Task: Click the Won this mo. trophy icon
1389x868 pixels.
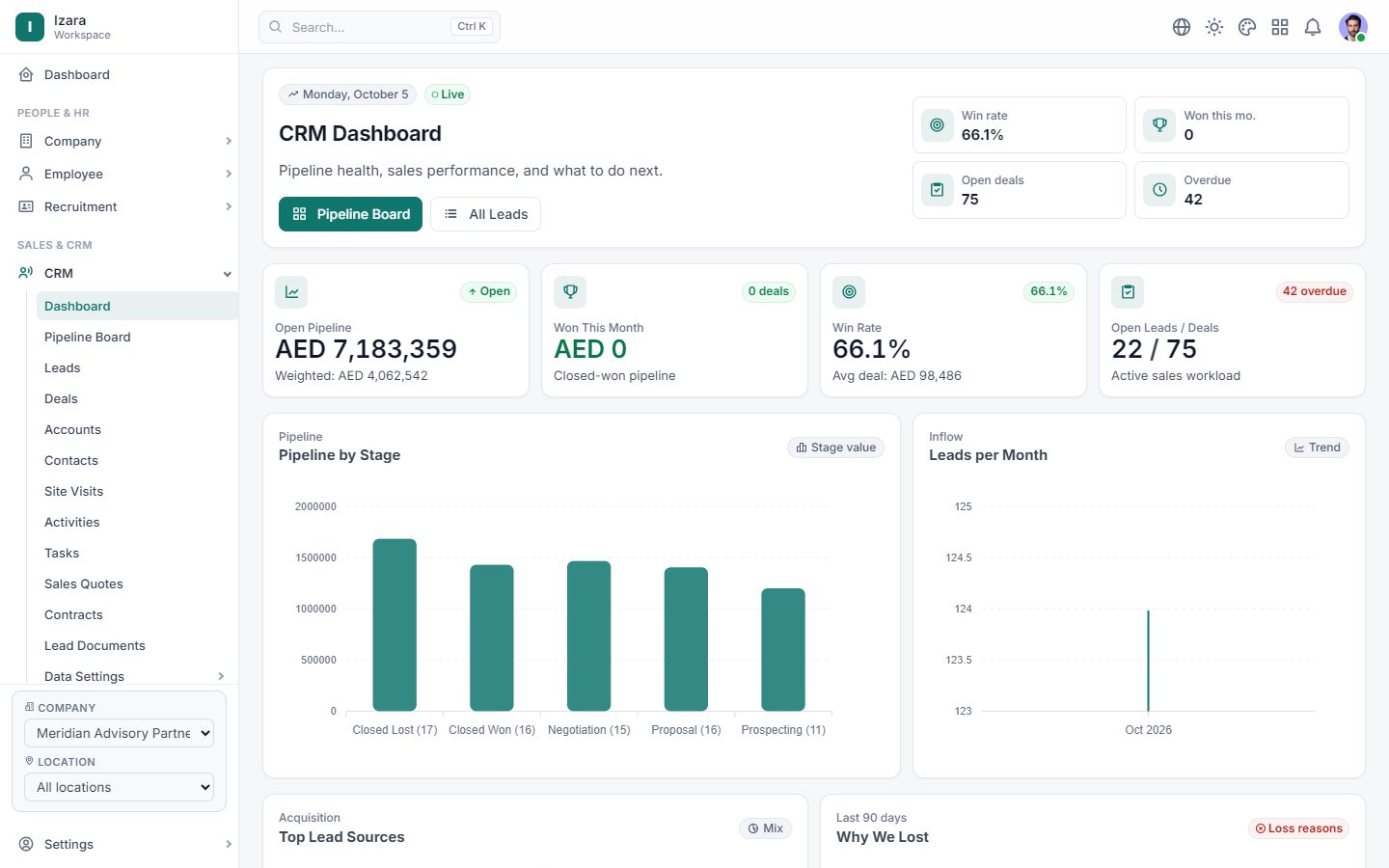Action: (x=1159, y=125)
